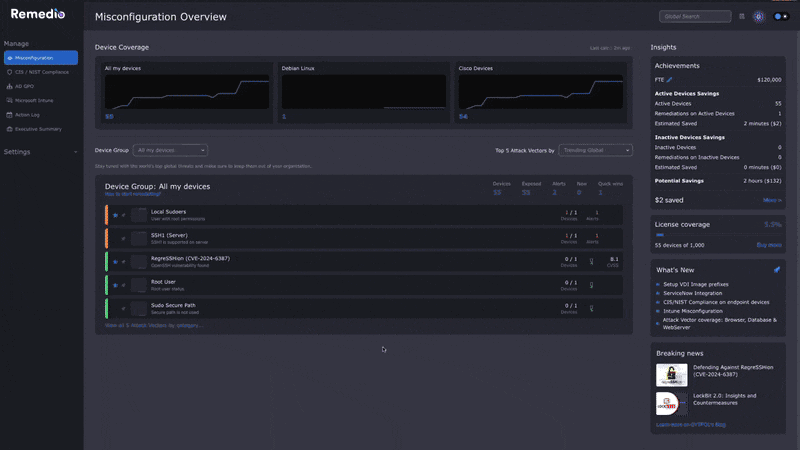Open the LockBit 2.0 article thumbnail
This screenshot has height=450, width=800.
point(671,404)
